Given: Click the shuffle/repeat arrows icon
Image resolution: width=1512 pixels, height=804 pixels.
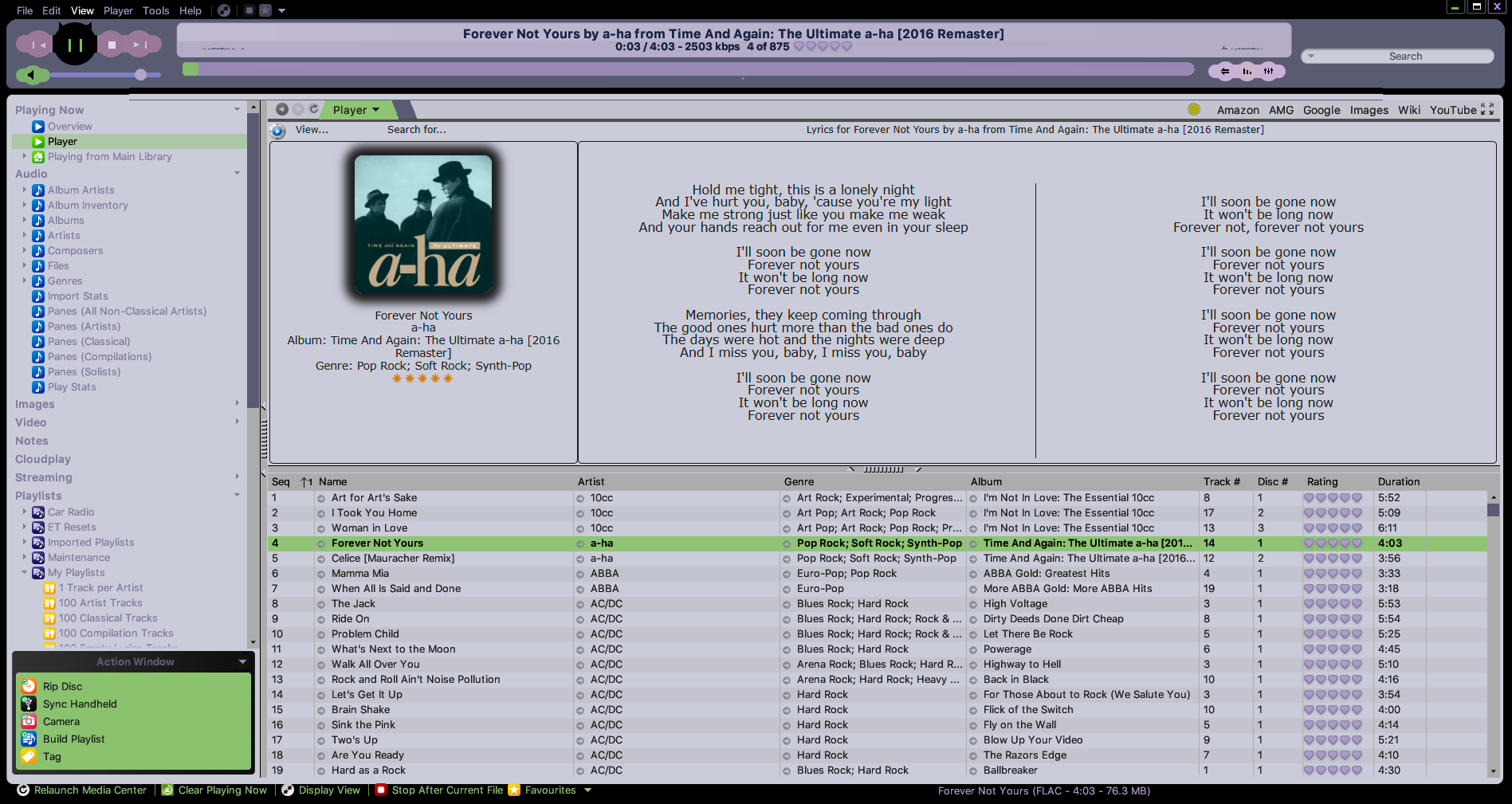Looking at the screenshot, I should pos(1225,71).
